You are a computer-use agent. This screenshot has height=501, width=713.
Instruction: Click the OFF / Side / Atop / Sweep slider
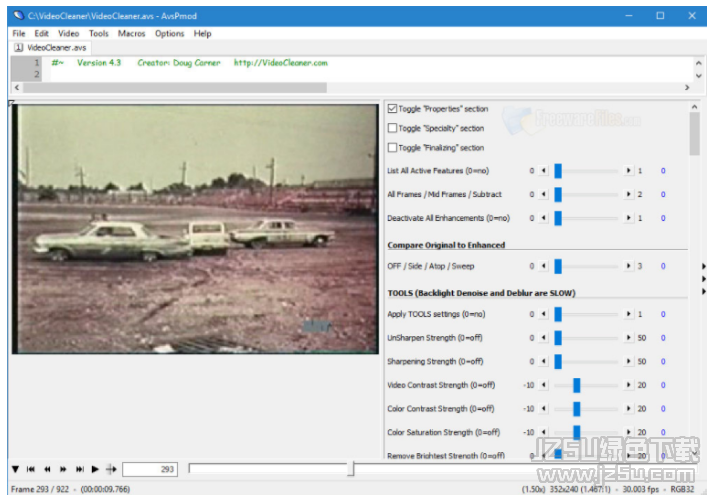pyautogui.click(x=586, y=266)
